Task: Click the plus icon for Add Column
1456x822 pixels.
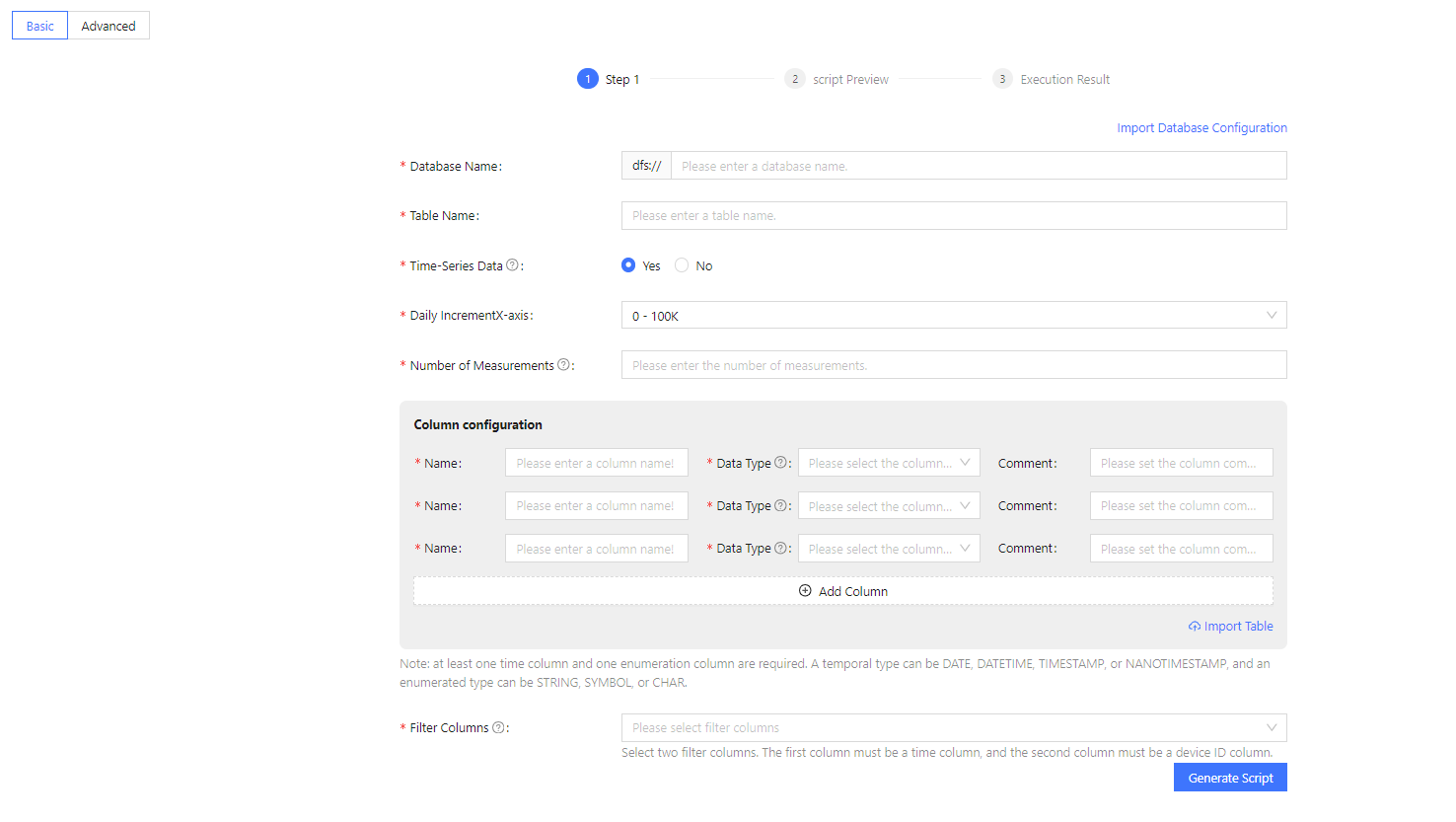Action: coord(805,591)
